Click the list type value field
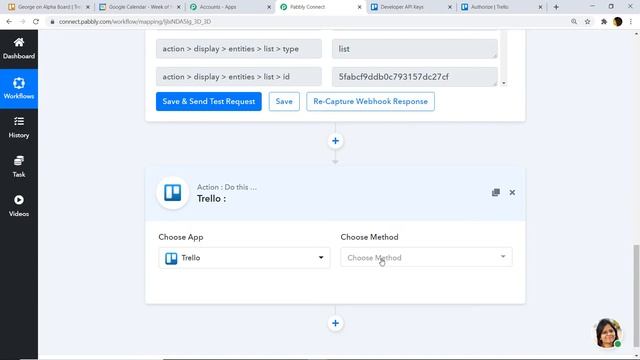This screenshot has height=360, width=640. tap(414, 49)
